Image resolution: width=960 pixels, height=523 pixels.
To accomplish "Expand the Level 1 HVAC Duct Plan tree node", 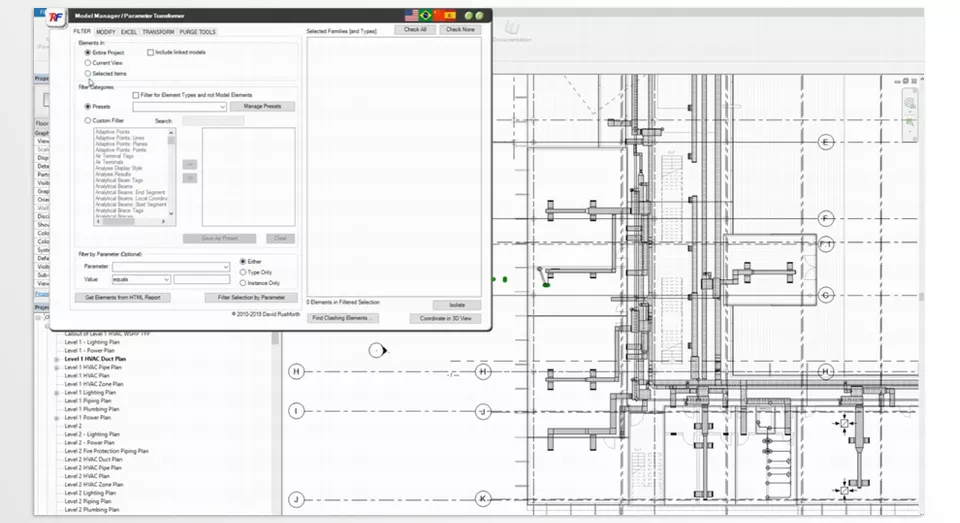I will pyautogui.click(x=57, y=359).
